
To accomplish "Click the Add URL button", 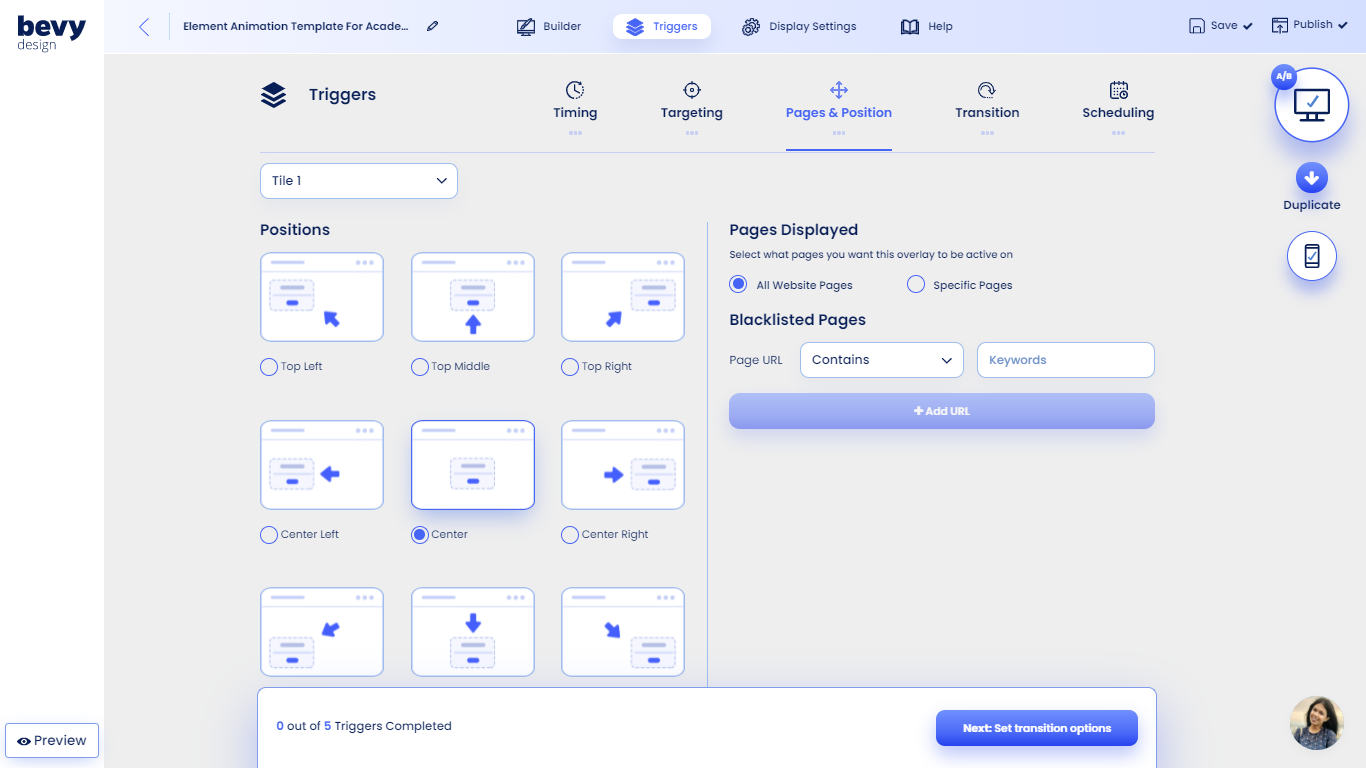I will click(x=941, y=411).
